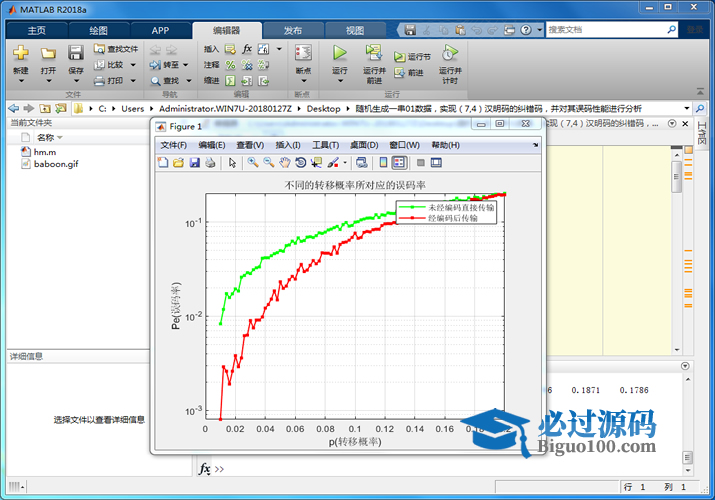Open the 打印 dropdown arrow
Image resolution: width=715 pixels, height=500 pixels.
(133, 81)
